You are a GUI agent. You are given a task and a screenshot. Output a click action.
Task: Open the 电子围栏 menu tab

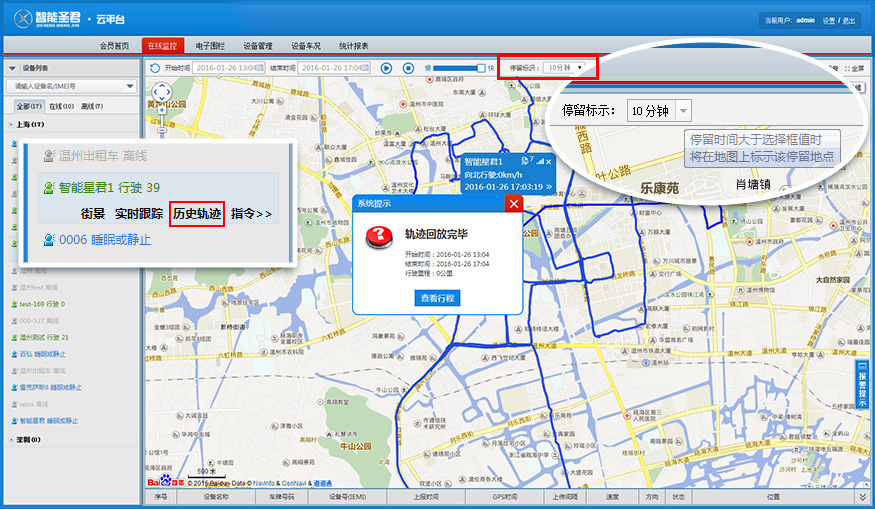(210, 46)
